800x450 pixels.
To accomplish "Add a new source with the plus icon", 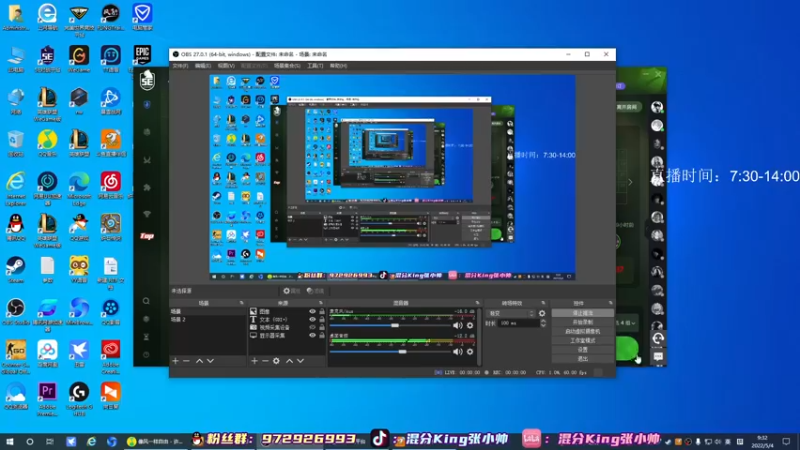I will [x=254, y=361].
